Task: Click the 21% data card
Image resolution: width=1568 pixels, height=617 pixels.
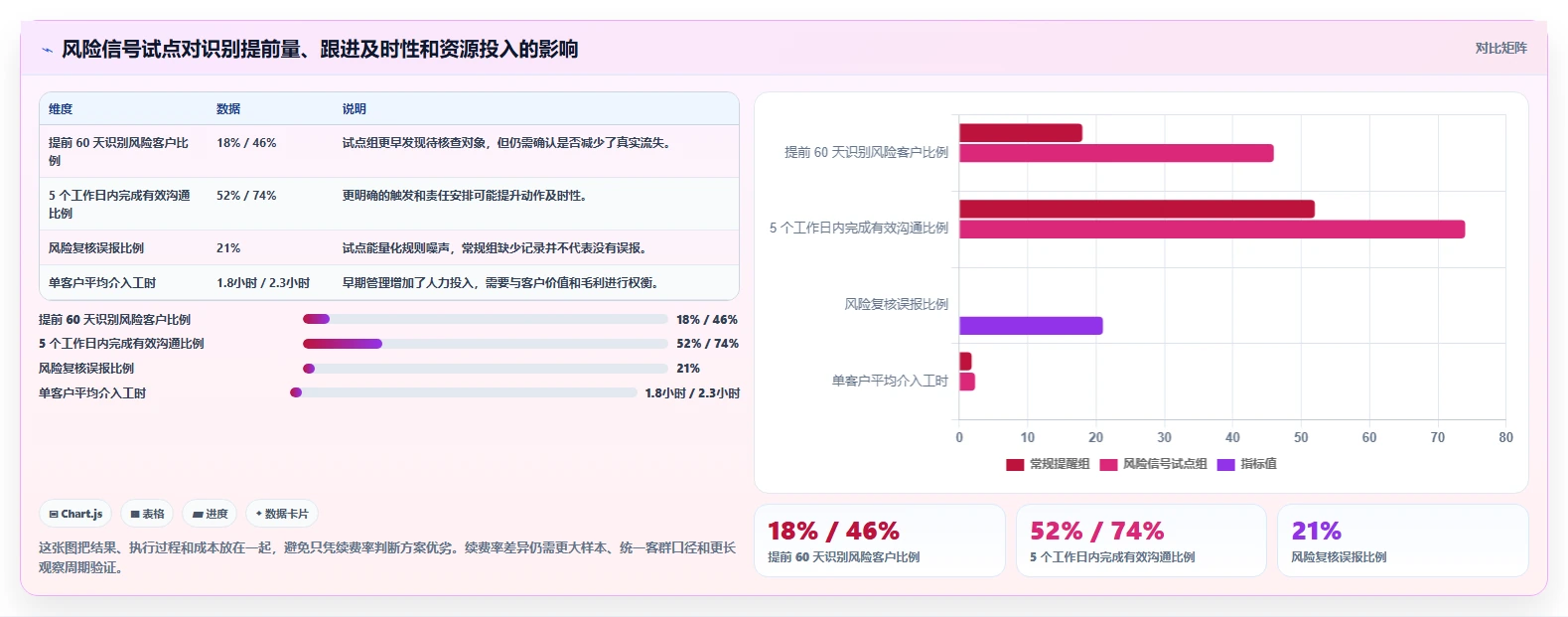Action: pyautogui.click(x=1402, y=540)
